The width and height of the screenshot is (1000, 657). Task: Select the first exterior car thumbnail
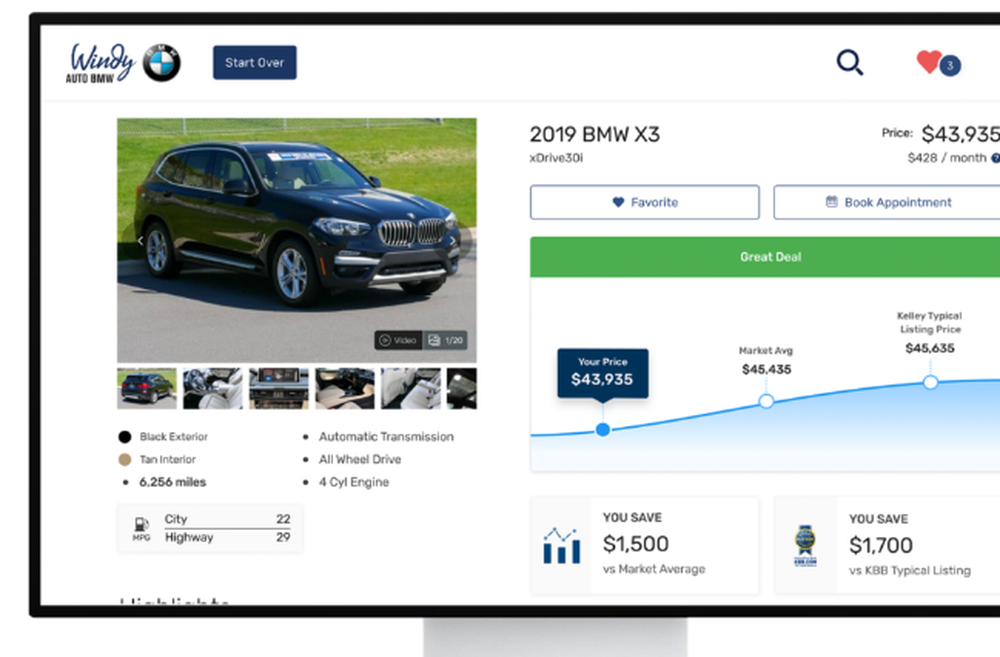point(147,388)
